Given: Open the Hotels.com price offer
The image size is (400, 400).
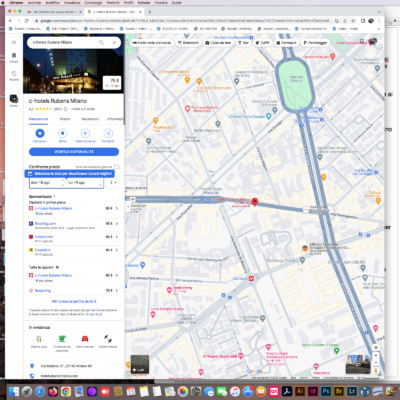Looking at the screenshot, I should [x=74, y=239].
